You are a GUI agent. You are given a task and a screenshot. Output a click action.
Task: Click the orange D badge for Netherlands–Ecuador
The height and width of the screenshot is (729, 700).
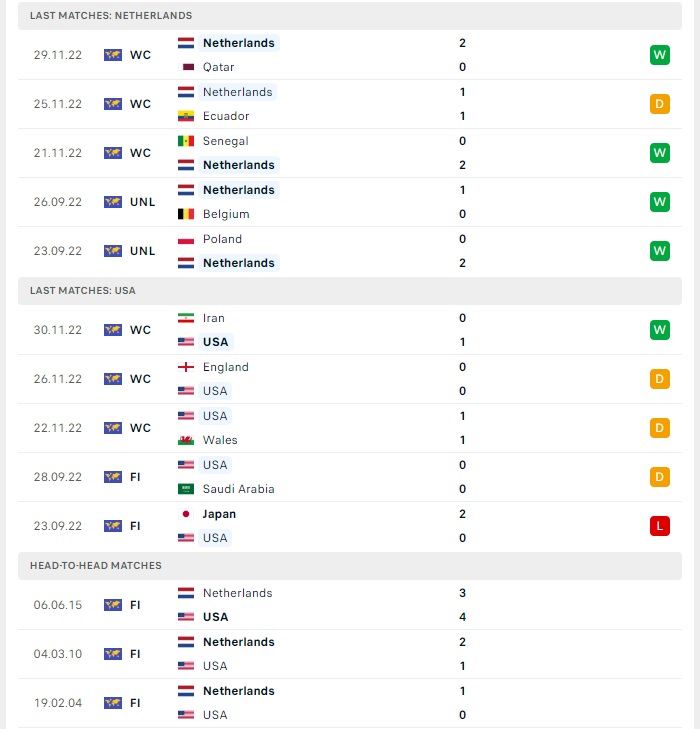click(x=660, y=104)
